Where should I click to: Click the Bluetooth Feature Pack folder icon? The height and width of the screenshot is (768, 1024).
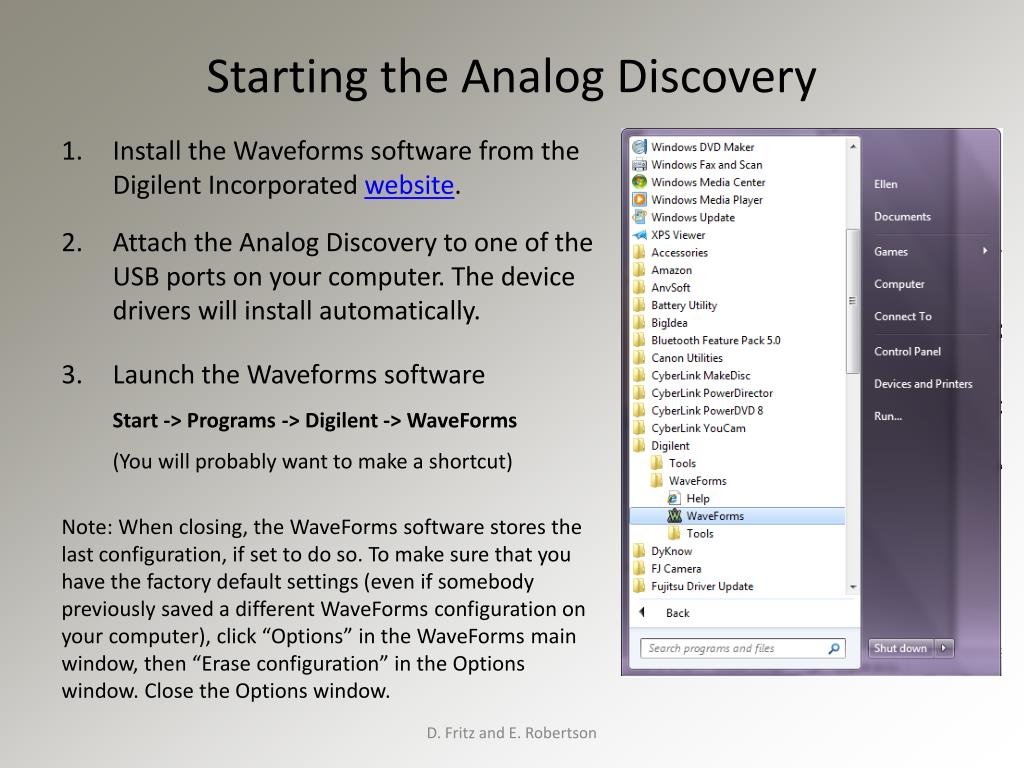[x=639, y=340]
